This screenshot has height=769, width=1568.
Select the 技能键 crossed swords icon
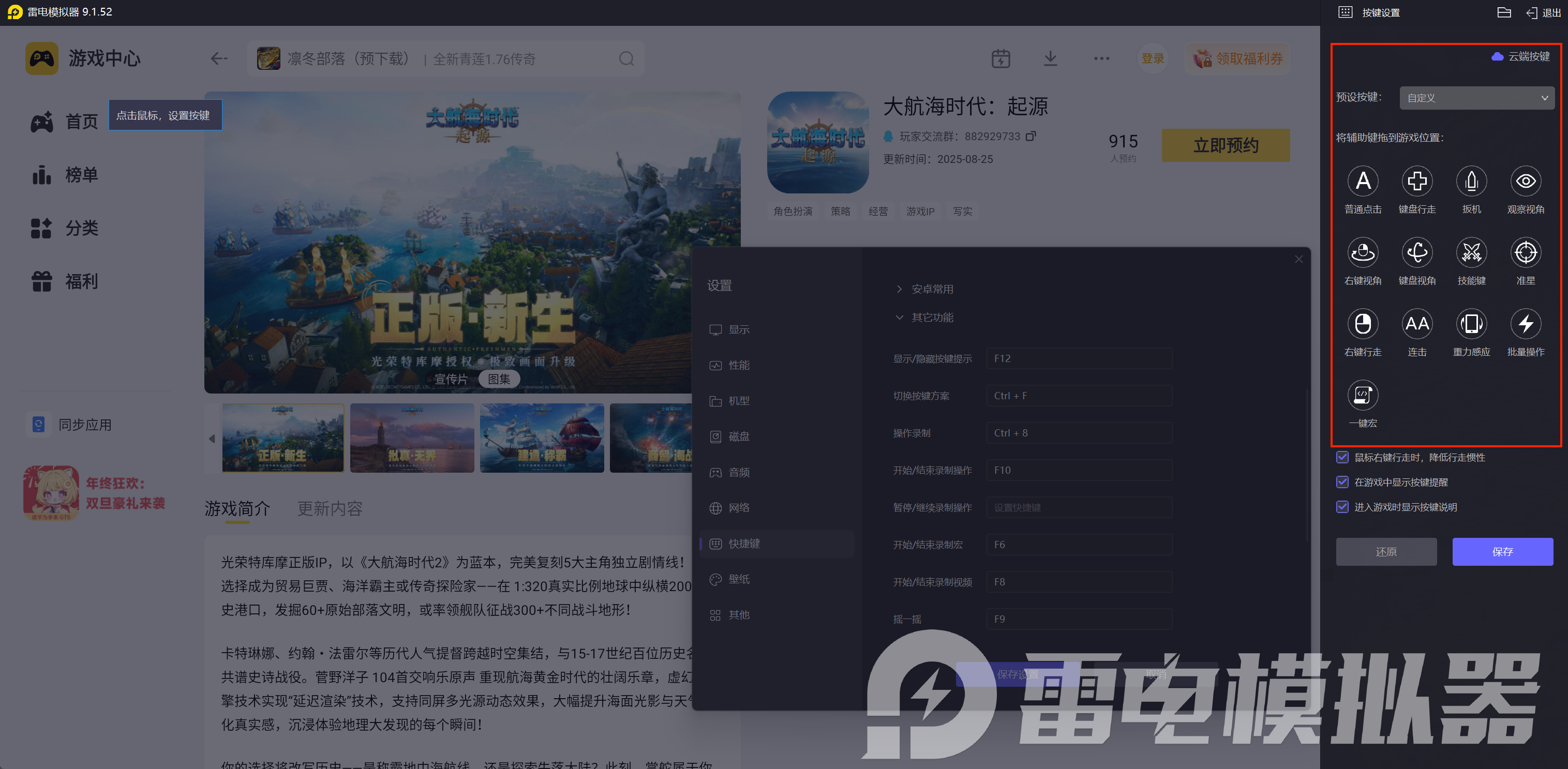(1471, 252)
